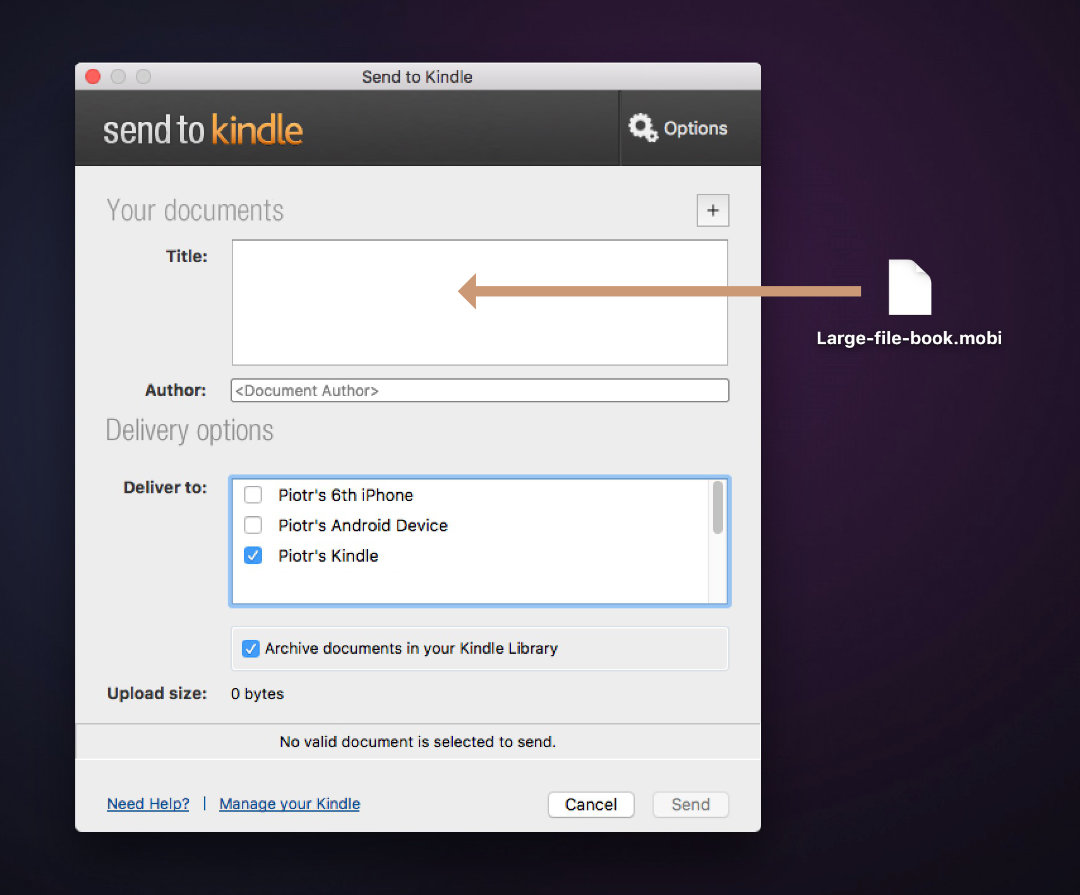
Task: Click the 'Piotr's Android Device' label text
Action: [362, 524]
